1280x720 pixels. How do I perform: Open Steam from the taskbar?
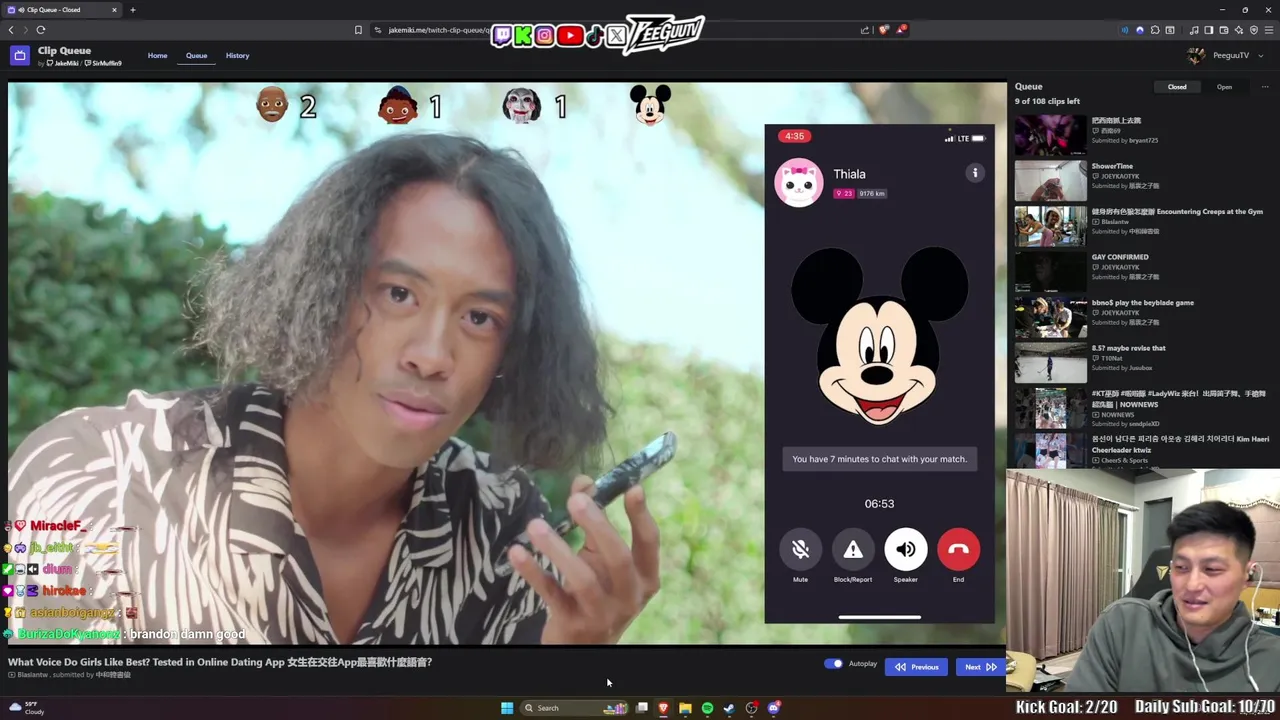coord(729,708)
